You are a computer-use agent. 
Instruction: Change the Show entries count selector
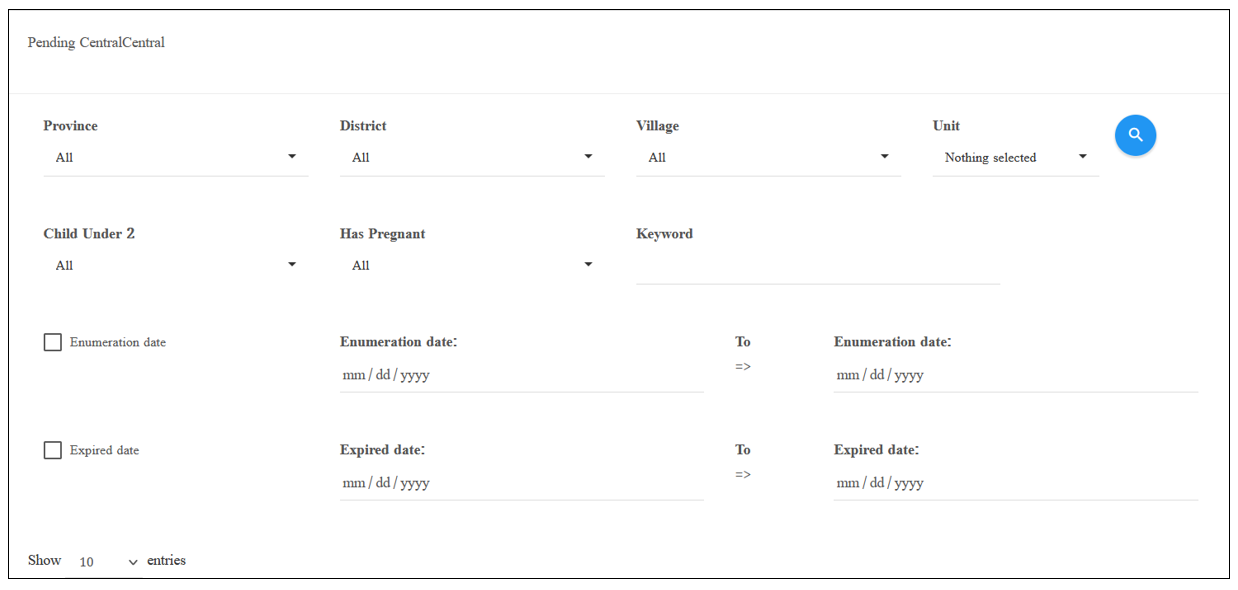coord(106,562)
